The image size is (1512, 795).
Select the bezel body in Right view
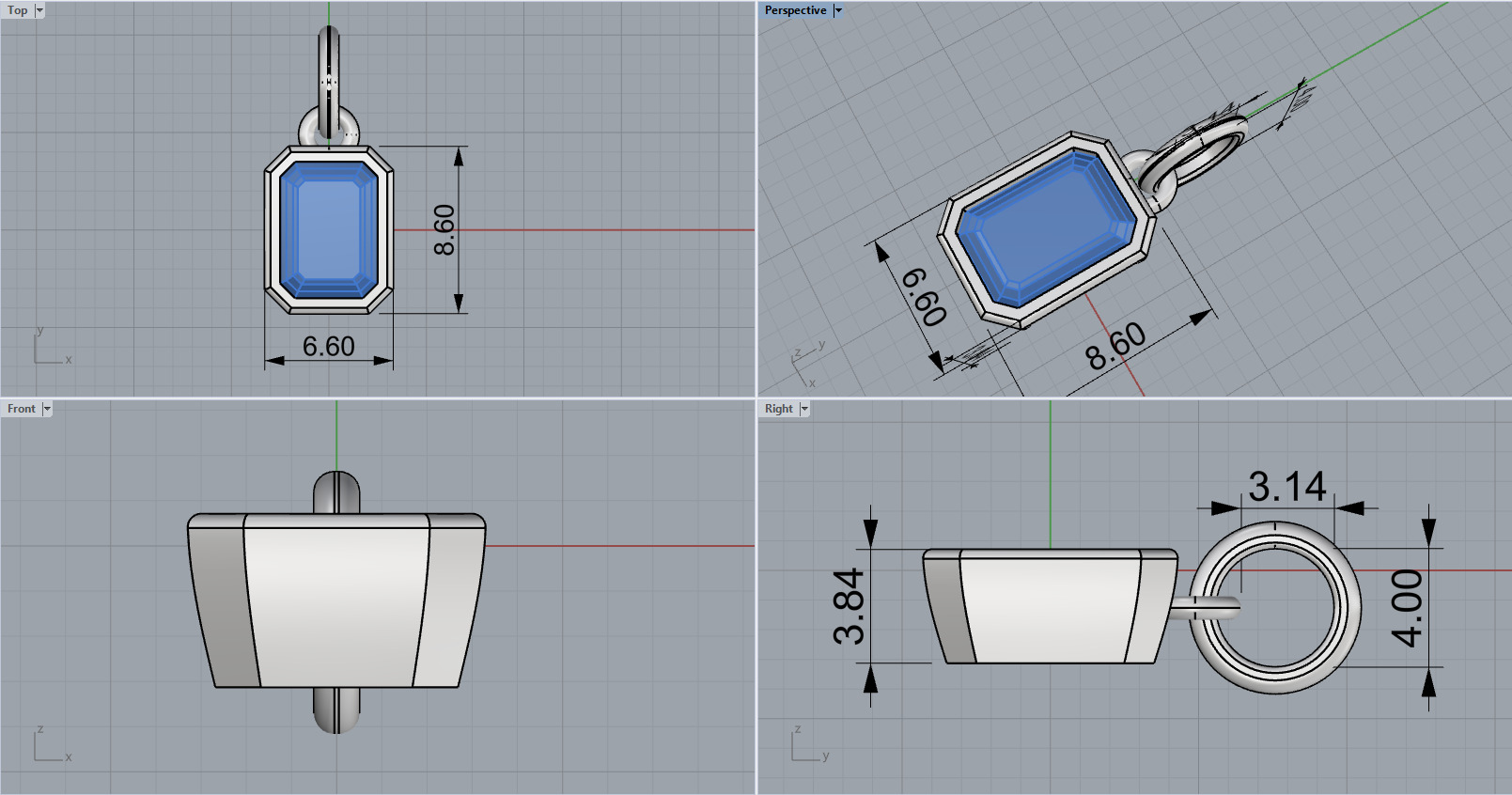pos(1050,607)
